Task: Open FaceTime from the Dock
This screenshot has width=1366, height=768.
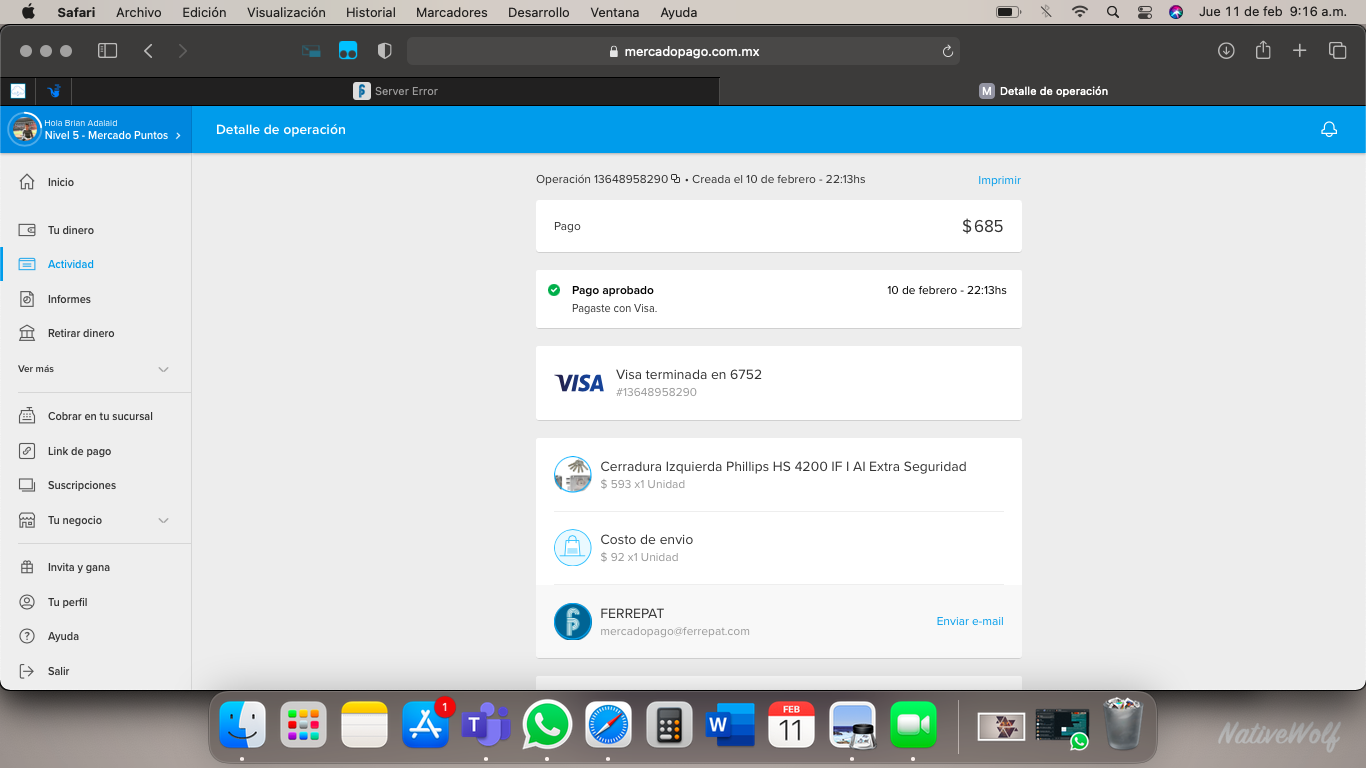Action: click(x=913, y=725)
